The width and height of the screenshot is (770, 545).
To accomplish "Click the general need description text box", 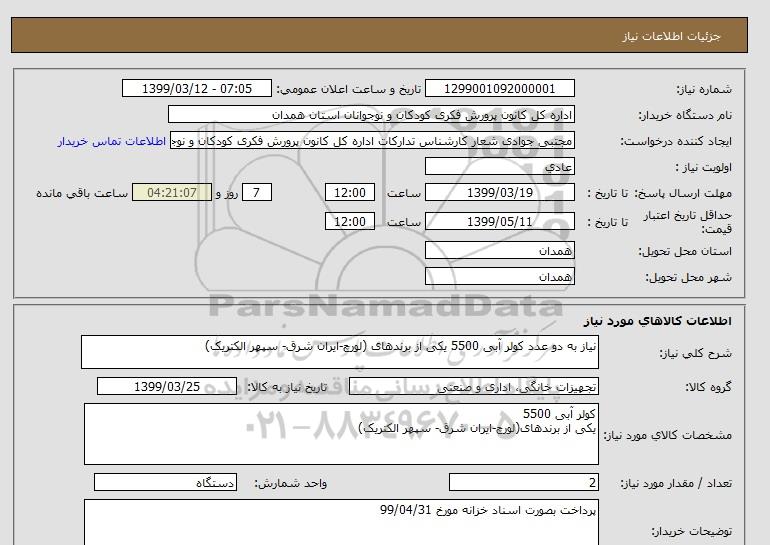I will pos(340,352).
